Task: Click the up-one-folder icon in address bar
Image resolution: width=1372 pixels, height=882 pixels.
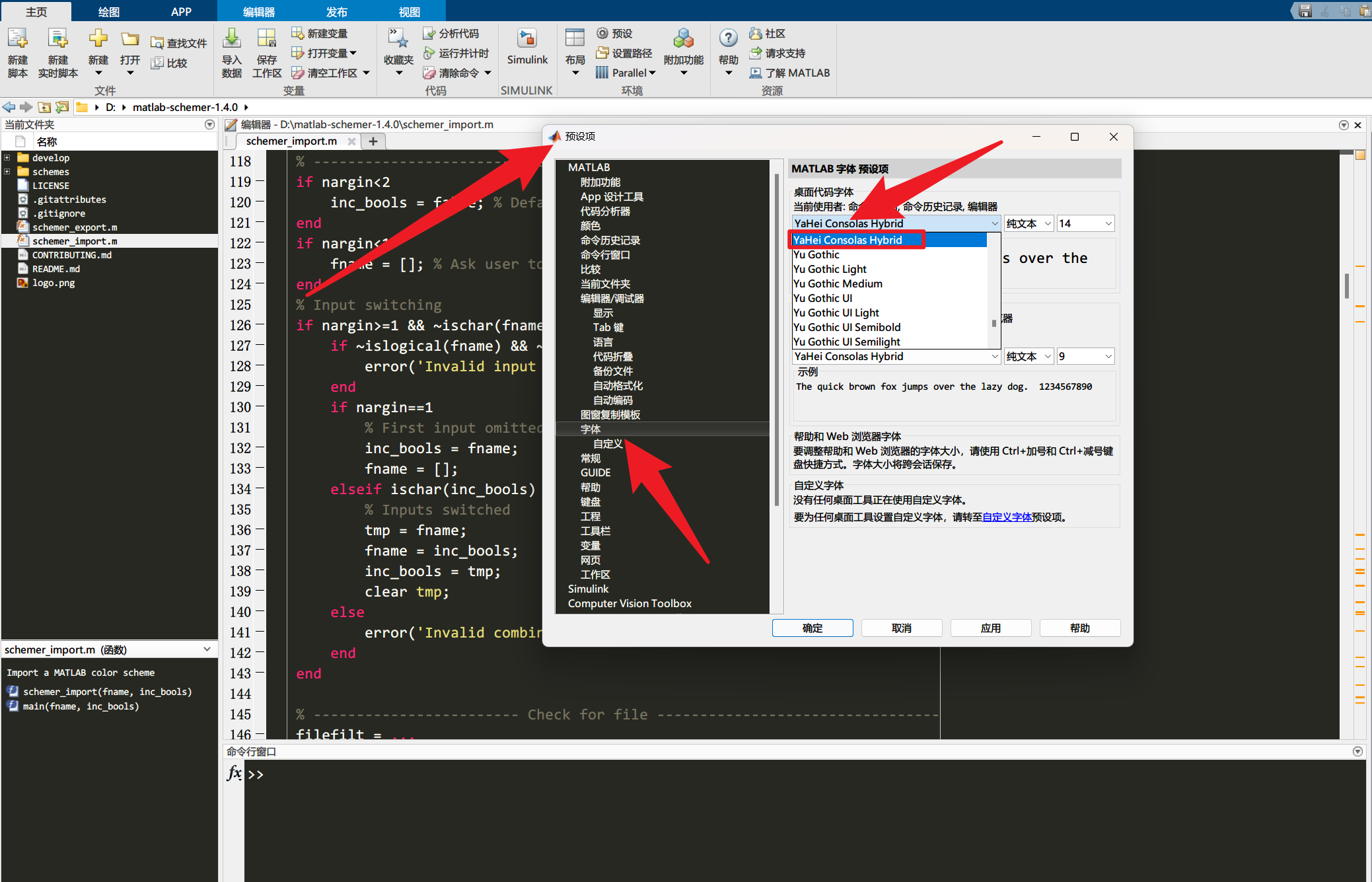Action: pos(44,107)
